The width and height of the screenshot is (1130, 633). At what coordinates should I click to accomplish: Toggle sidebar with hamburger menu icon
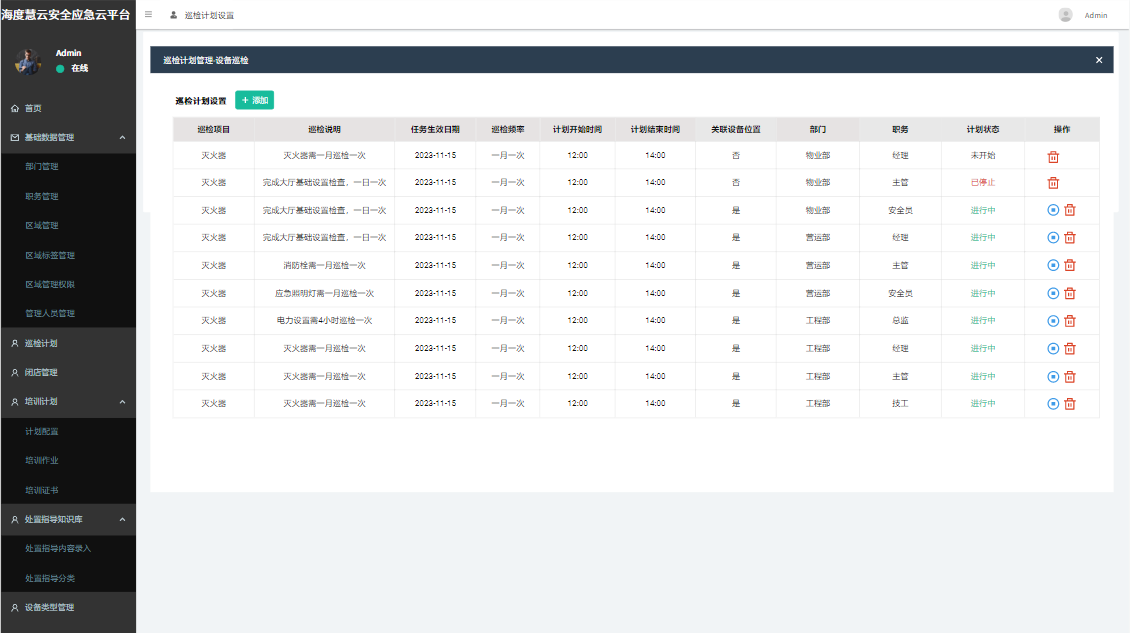click(x=149, y=15)
